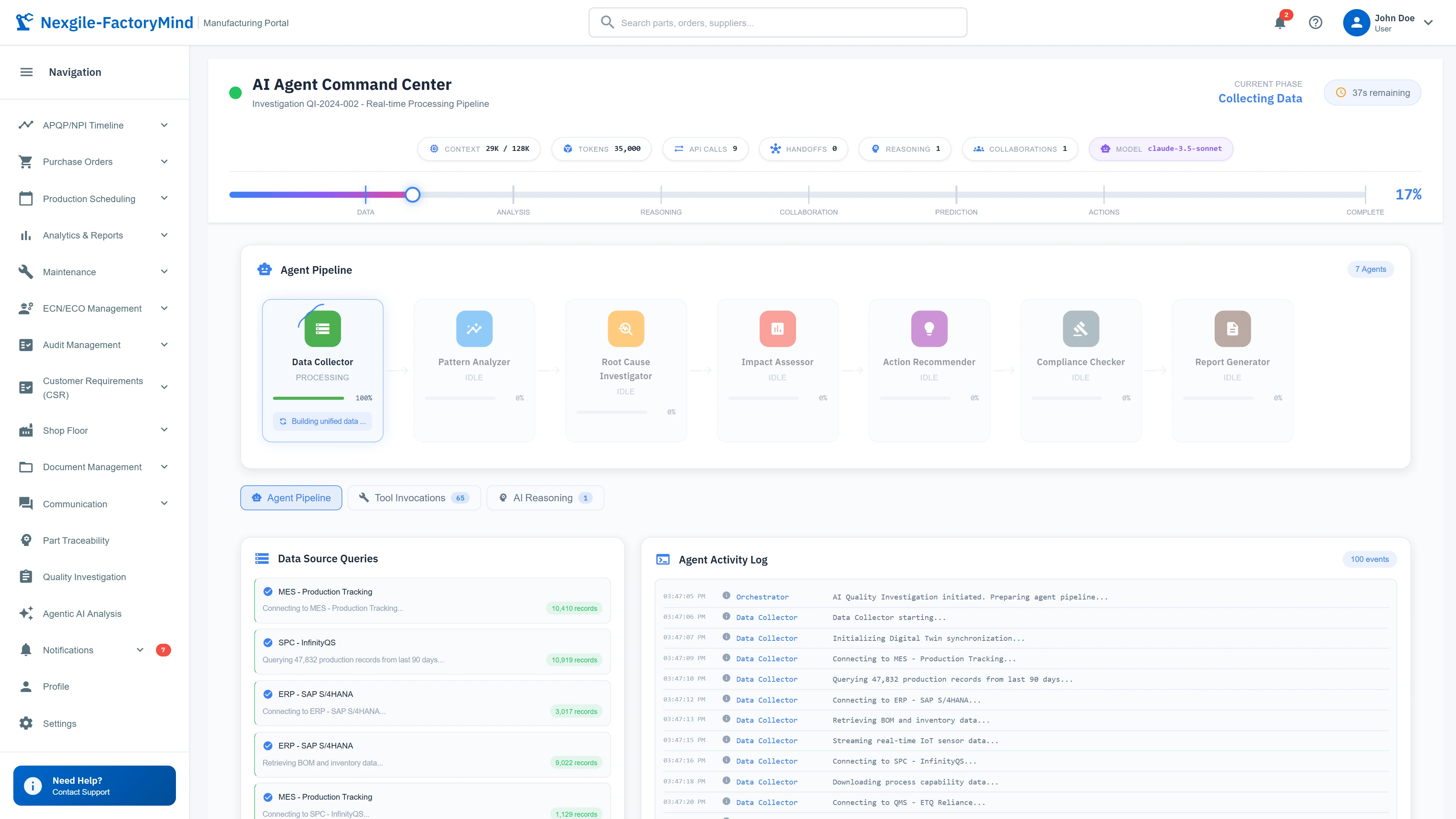Select the Compliance Checker agent icon
Screen dimensions: 1456x819
pos(1080,328)
